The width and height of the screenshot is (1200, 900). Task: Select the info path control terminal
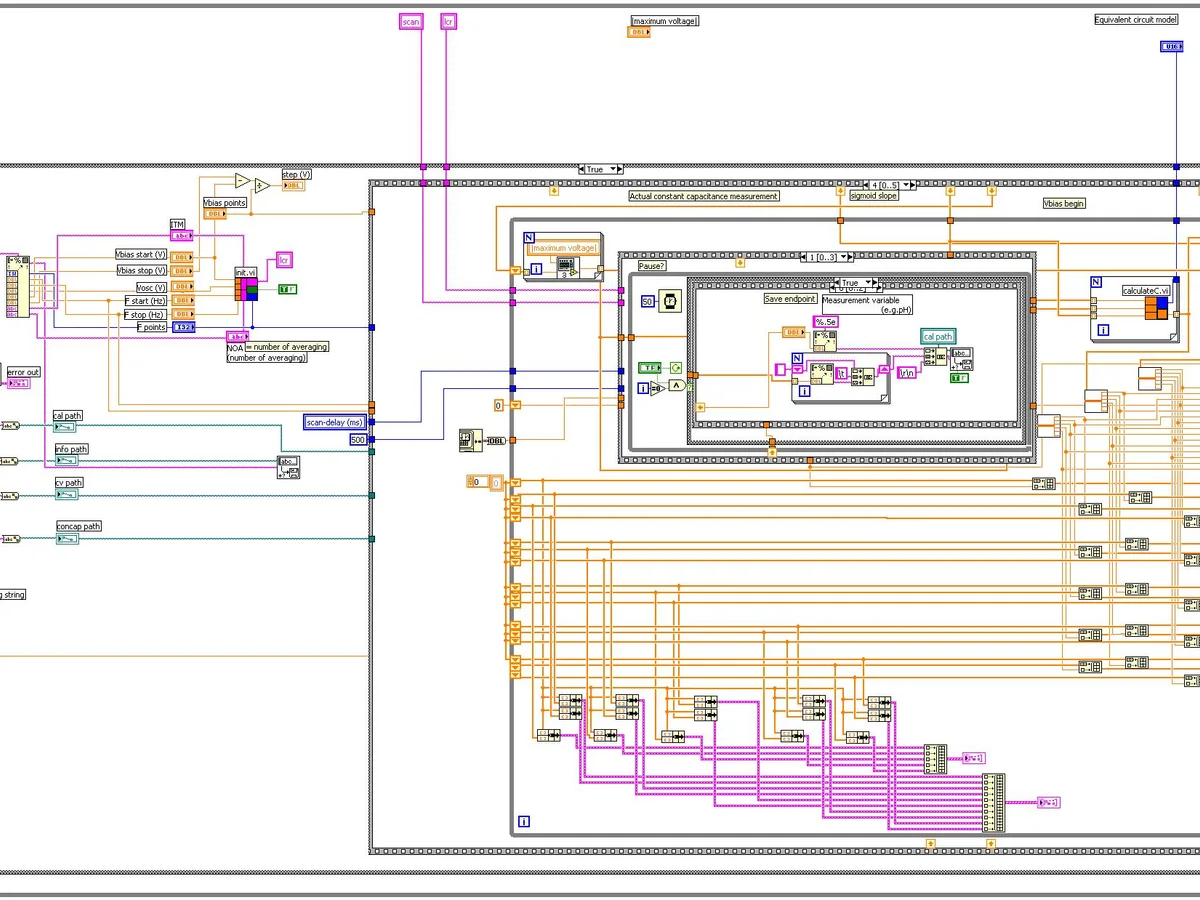(x=66, y=461)
